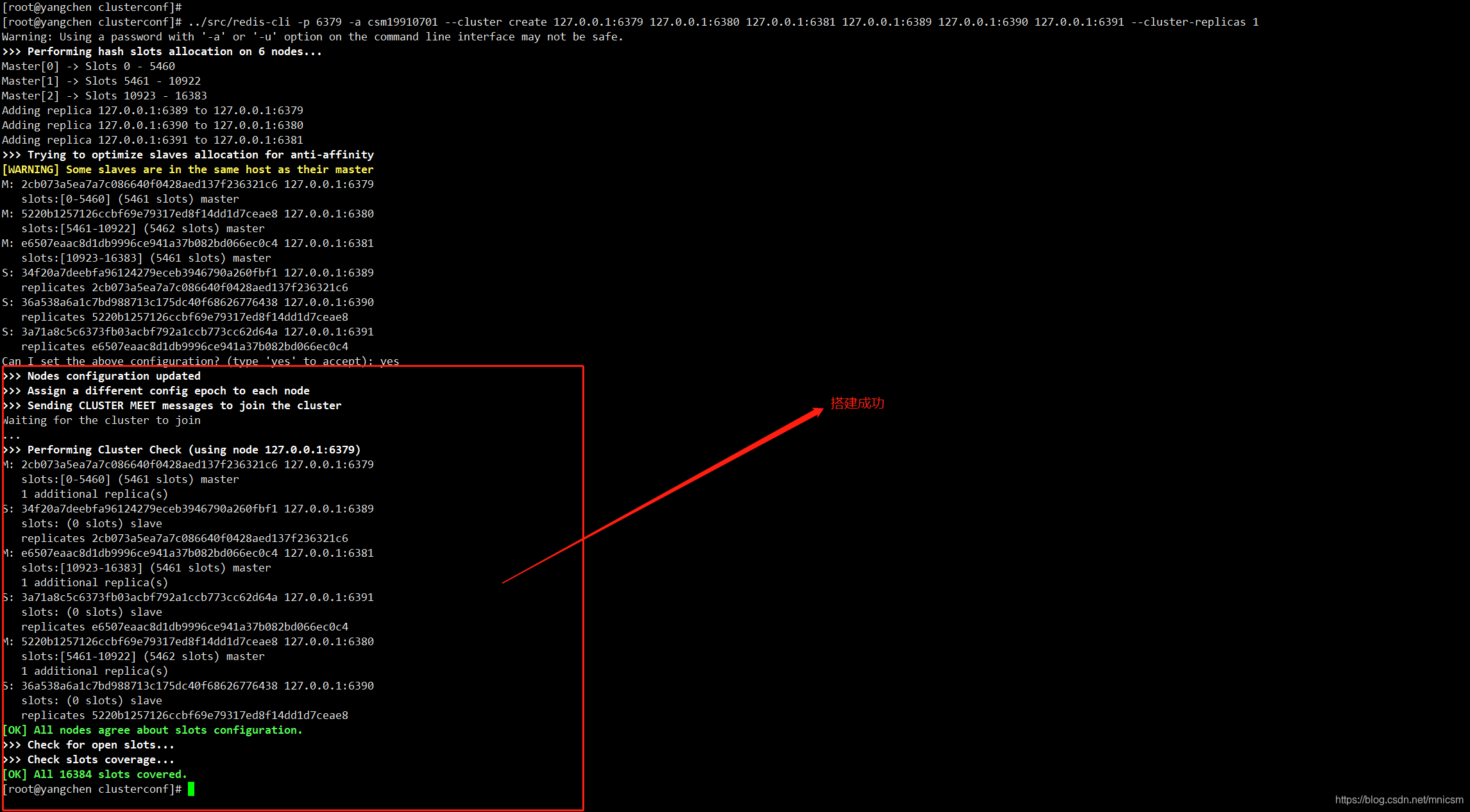Viewport: 1470px width, 812px height.
Task: Click the first empty '[root@yangchen clusterconf]#' prompt
Action: click(92, 7)
